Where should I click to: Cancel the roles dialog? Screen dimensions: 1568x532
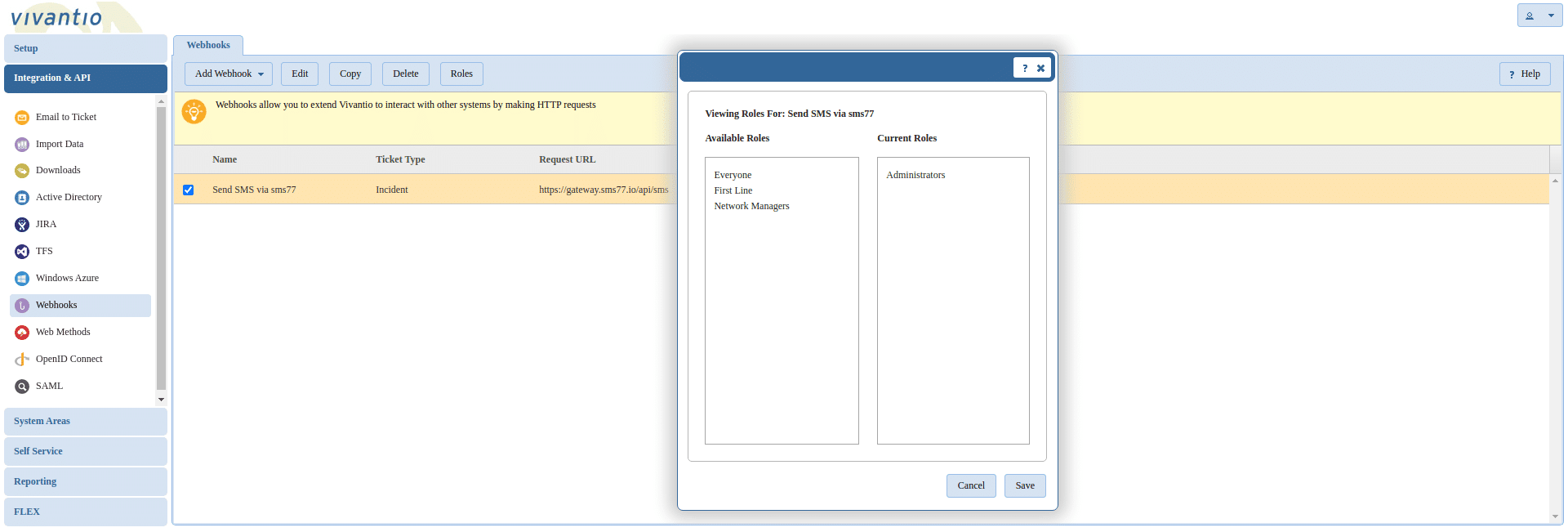tap(971, 485)
